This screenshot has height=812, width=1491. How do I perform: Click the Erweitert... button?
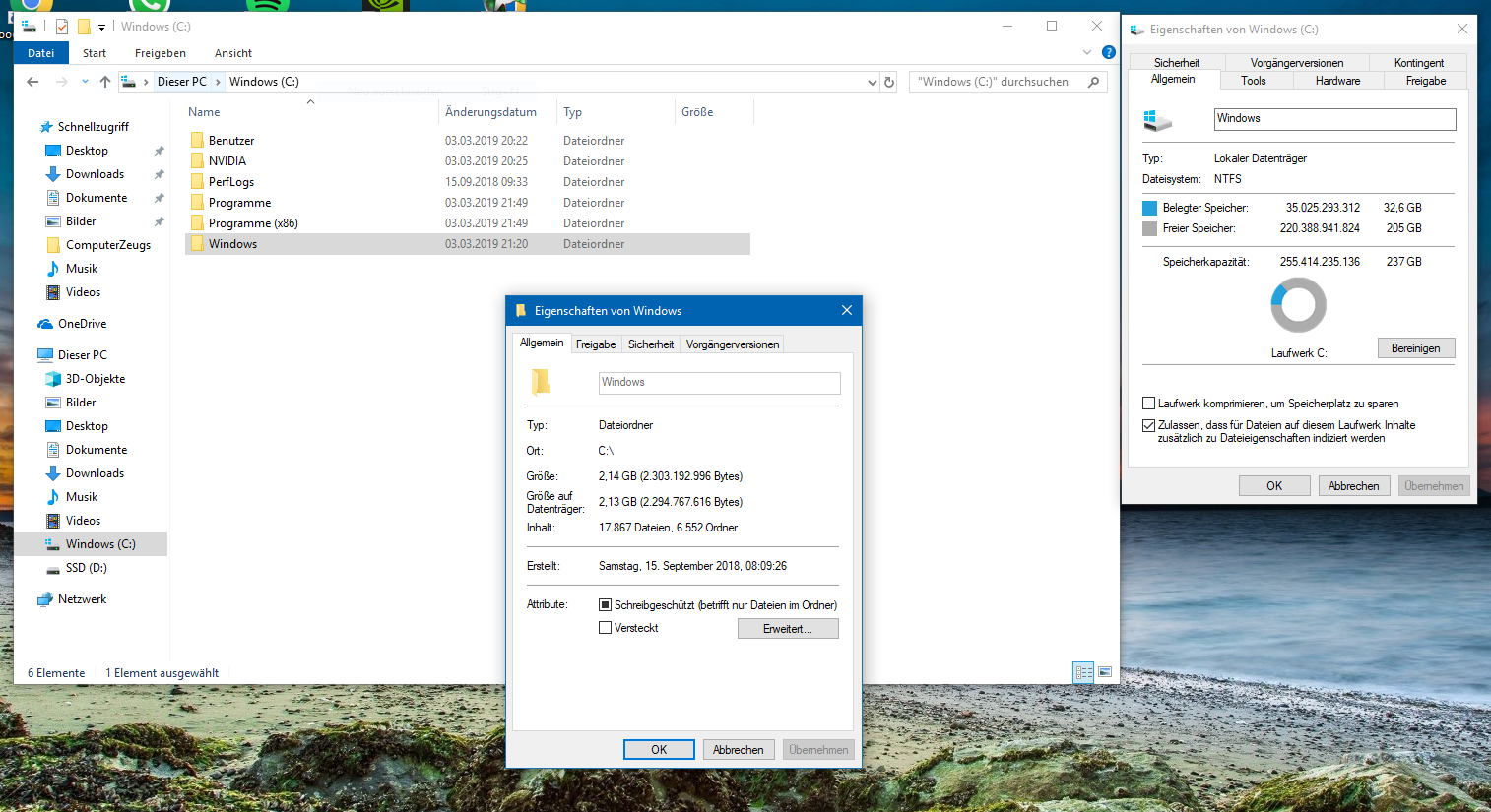[788, 629]
